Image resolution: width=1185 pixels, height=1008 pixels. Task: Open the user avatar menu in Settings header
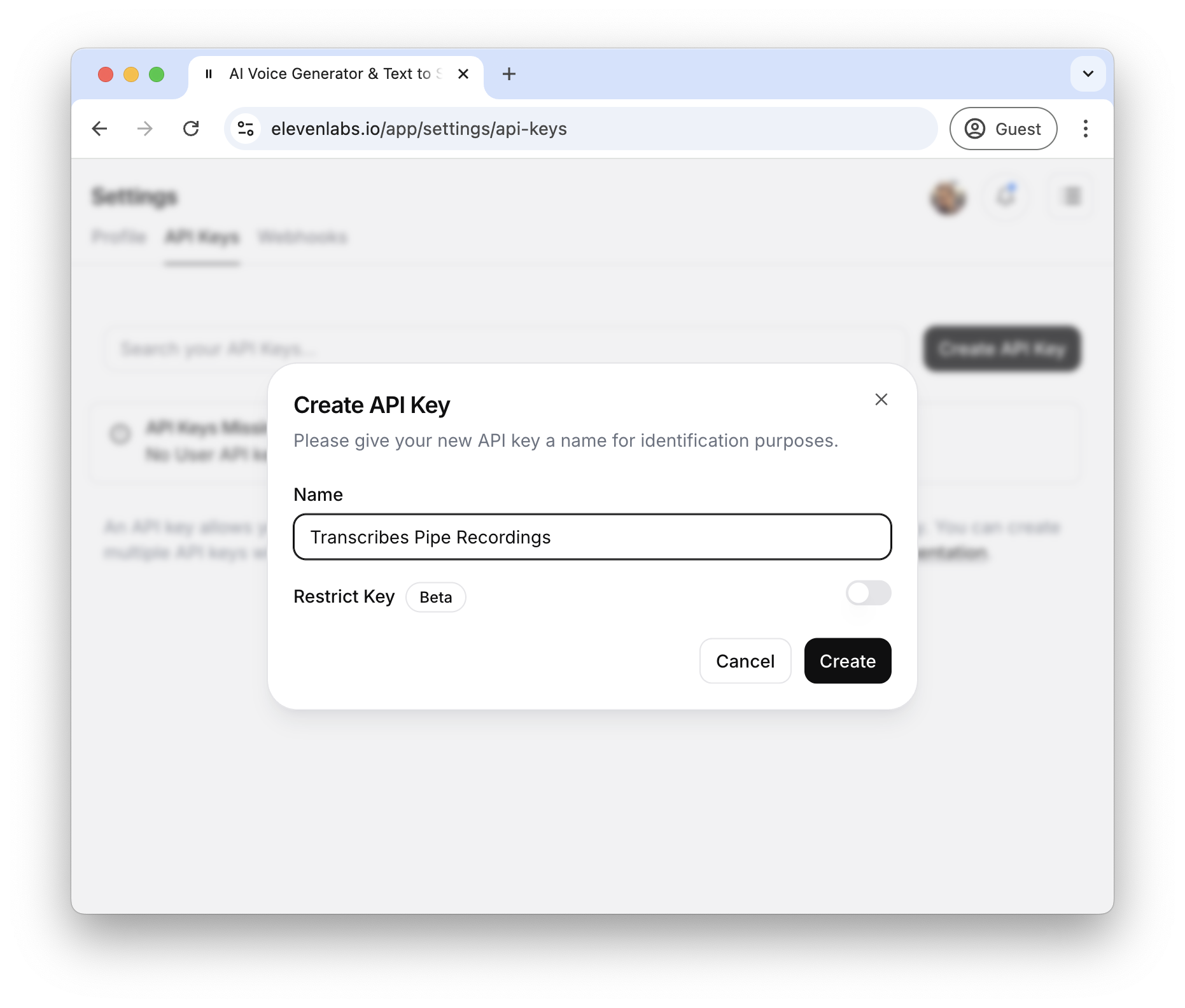click(948, 197)
